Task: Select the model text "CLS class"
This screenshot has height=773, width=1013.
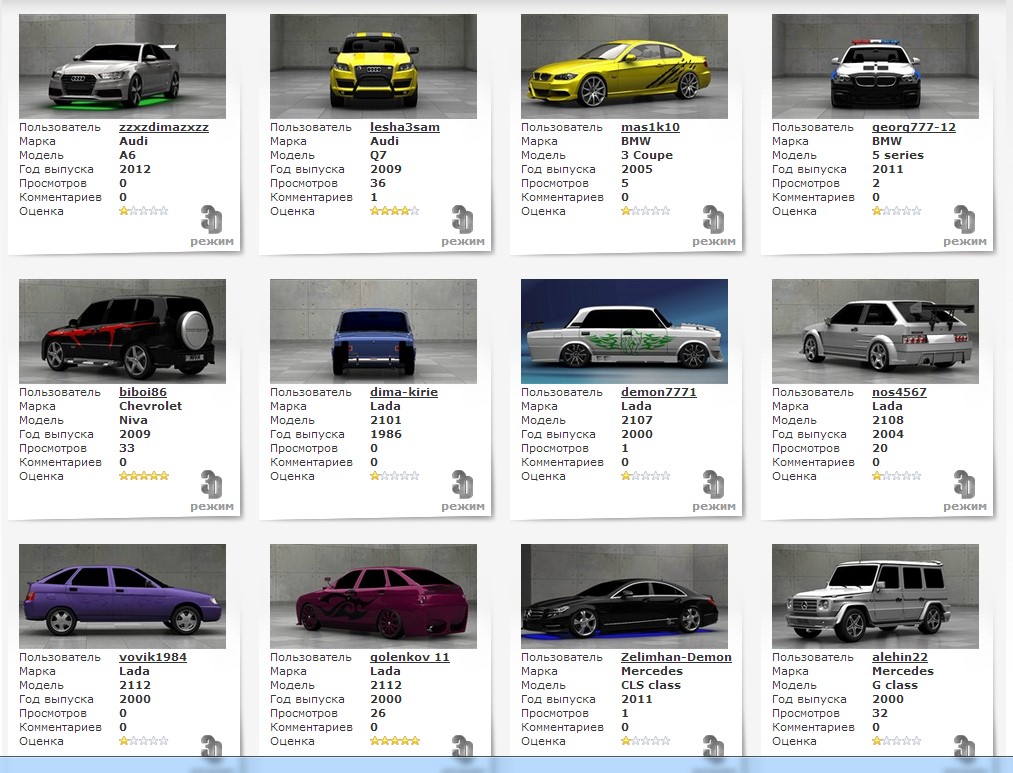Action: point(651,685)
